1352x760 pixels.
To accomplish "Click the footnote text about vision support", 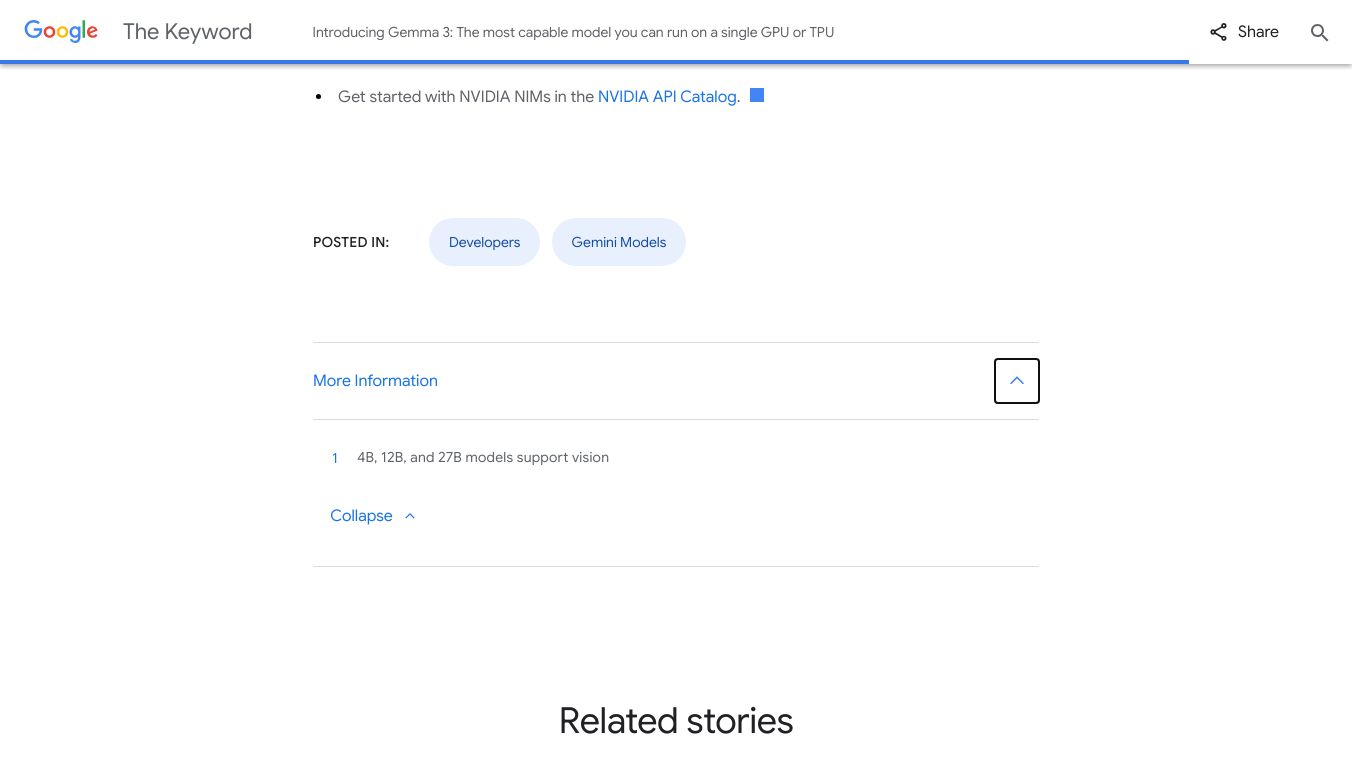I will coord(483,457).
